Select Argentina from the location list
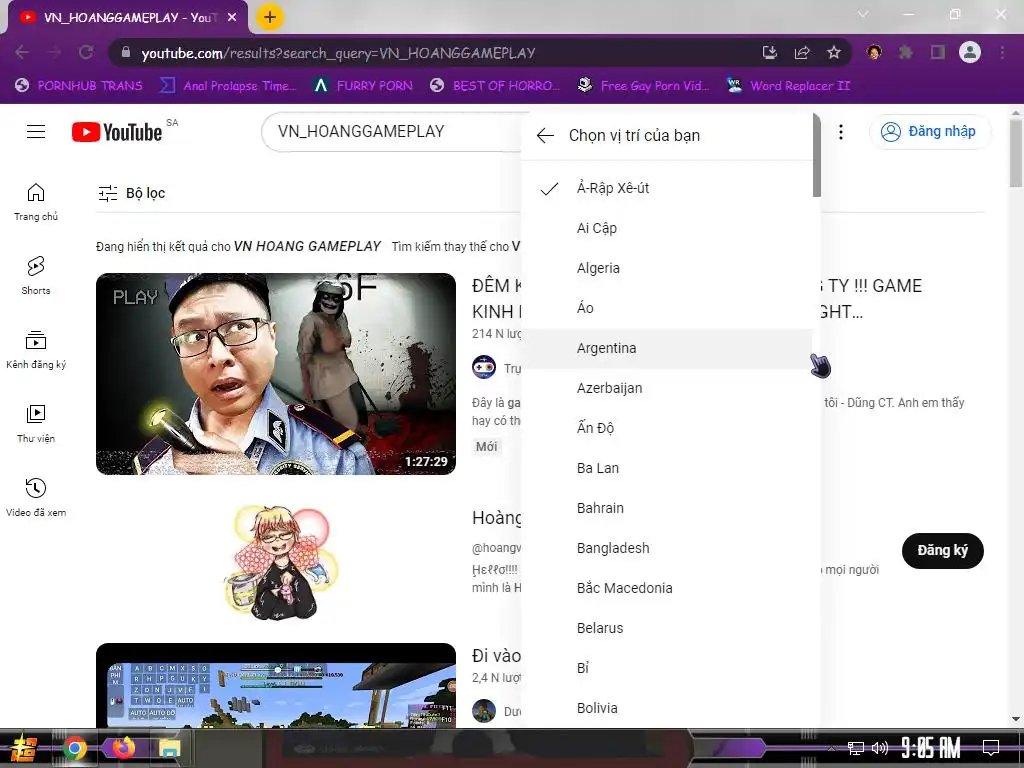 pyautogui.click(x=667, y=348)
